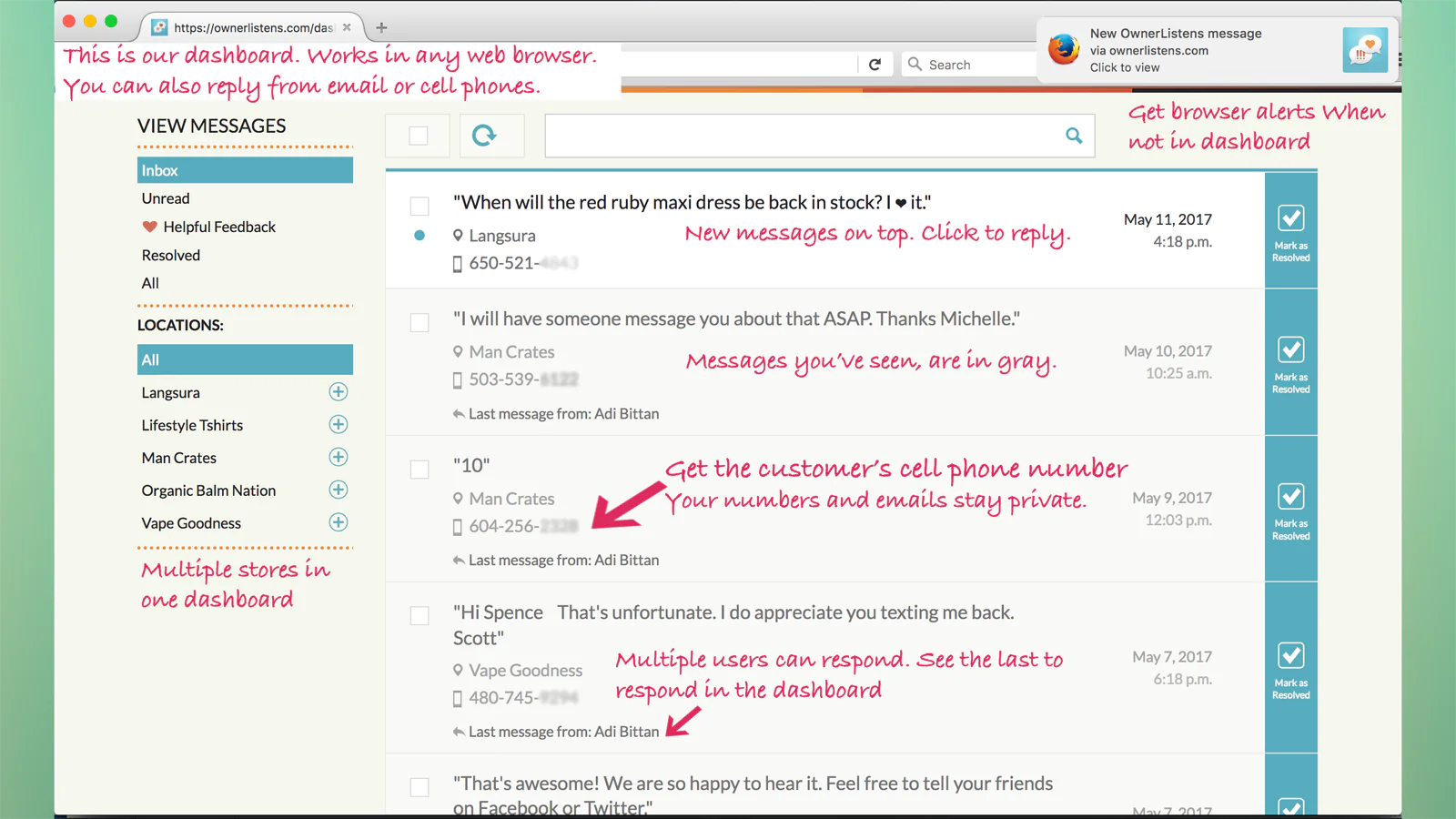This screenshot has width=1456, height=819.
Task: Click the reply arrow icon under 480-745 message
Action: (459, 732)
